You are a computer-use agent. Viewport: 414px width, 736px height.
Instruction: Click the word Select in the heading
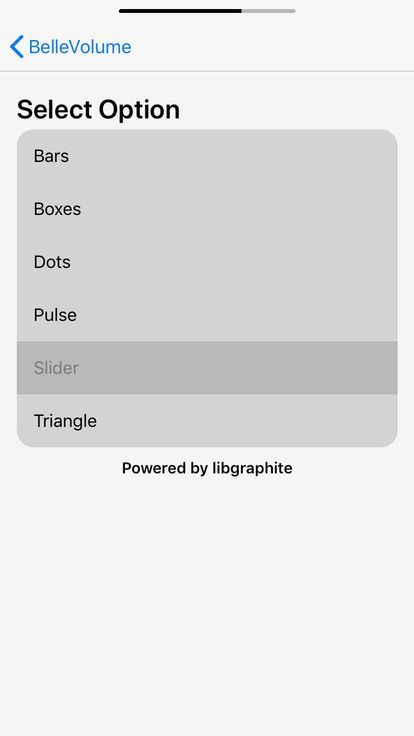[54, 110]
